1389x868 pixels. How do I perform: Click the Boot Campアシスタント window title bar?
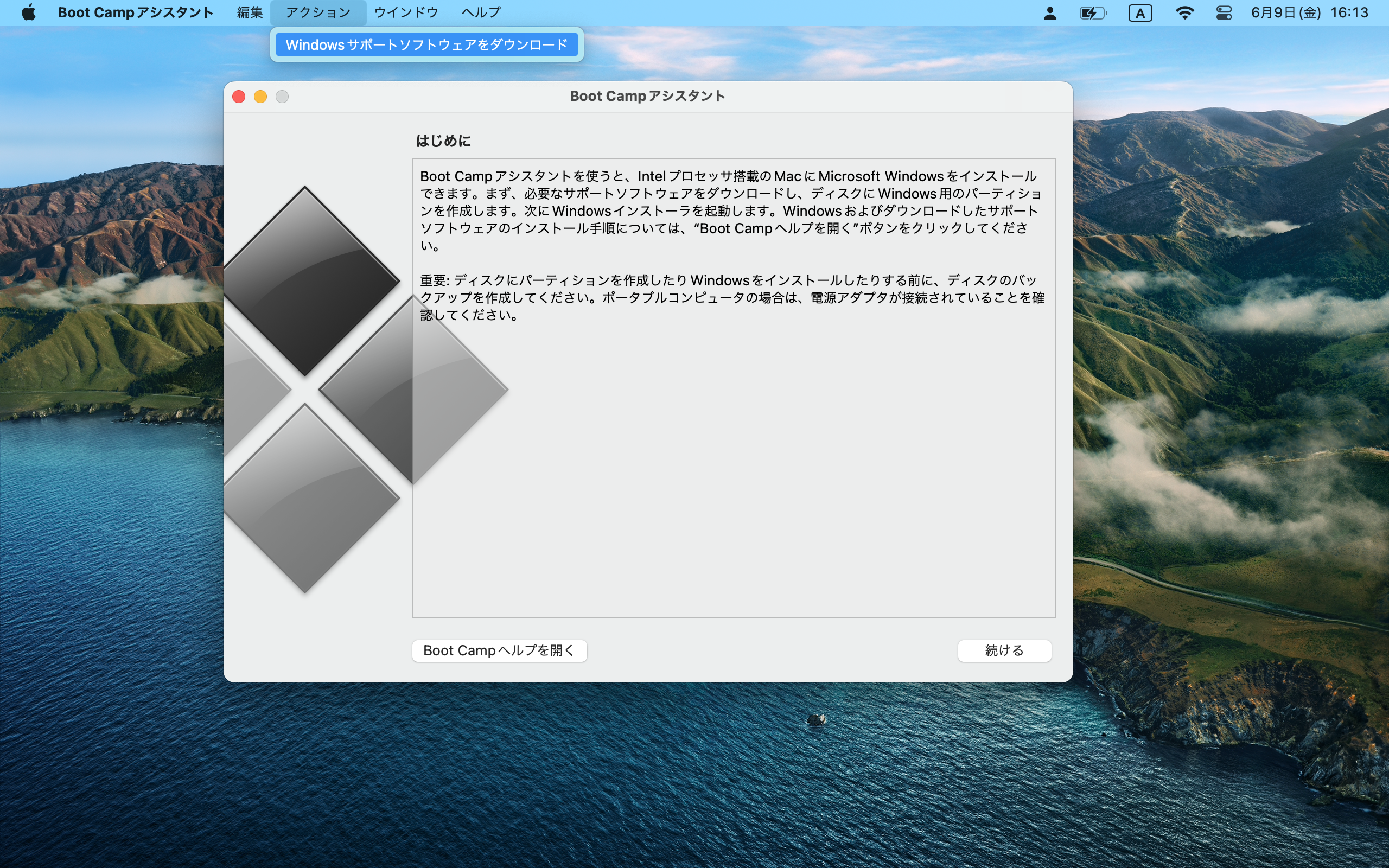tap(647, 97)
